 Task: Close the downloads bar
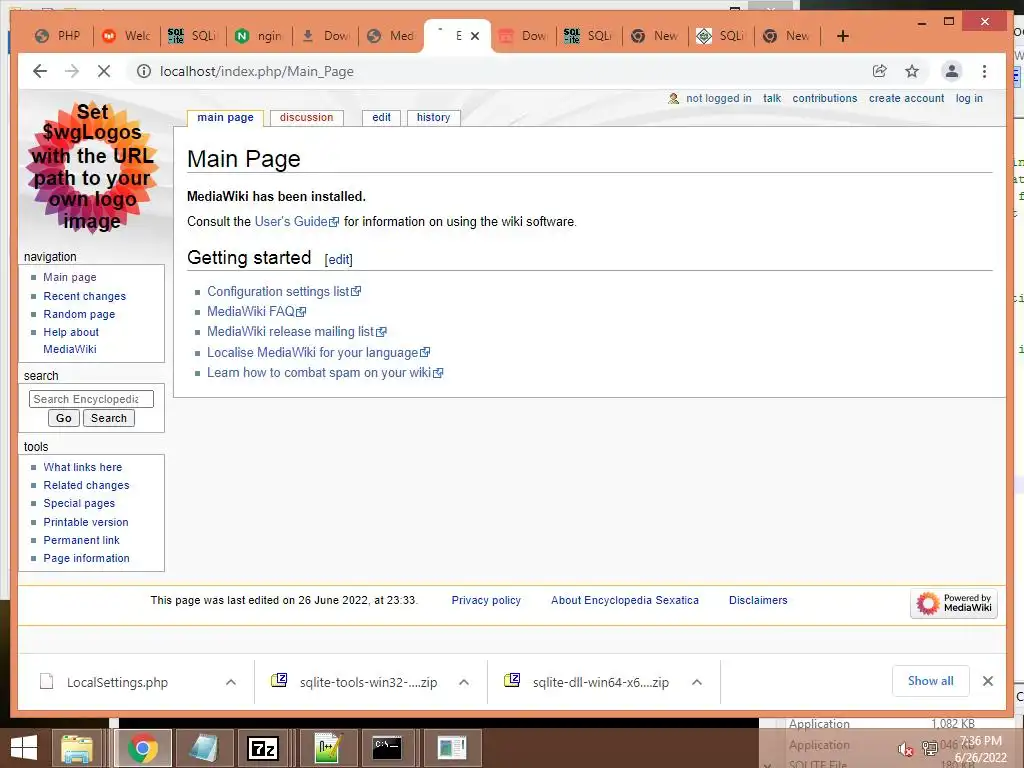(x=987, y=681)
